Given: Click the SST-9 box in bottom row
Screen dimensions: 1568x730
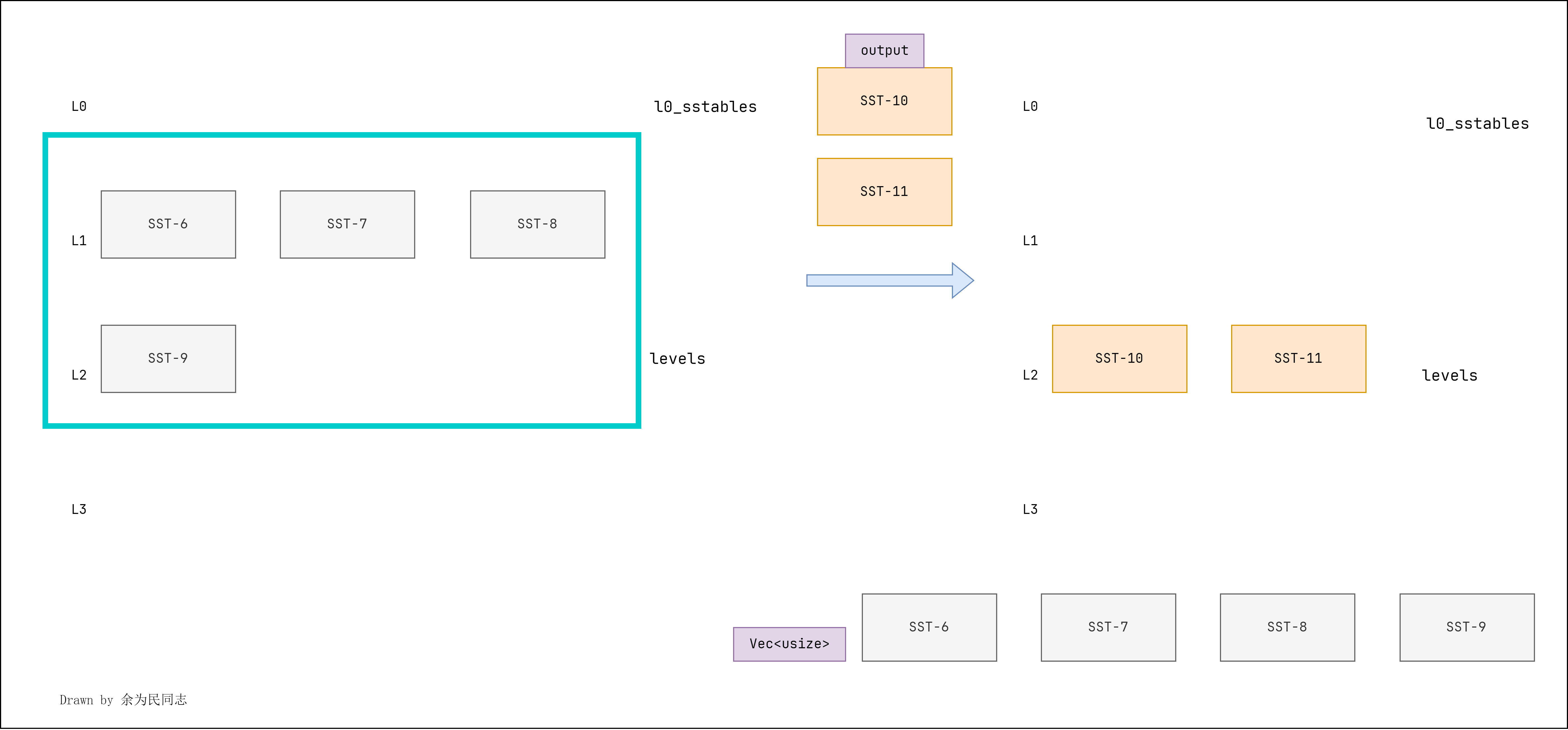Looking at the screenshot, I should click(x=1467, y=627).
